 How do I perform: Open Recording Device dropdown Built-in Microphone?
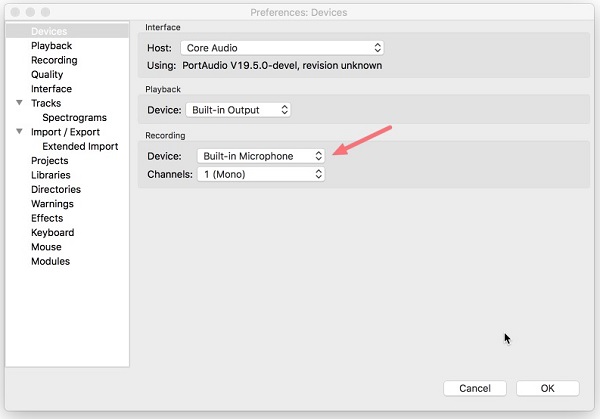(261, 156)
